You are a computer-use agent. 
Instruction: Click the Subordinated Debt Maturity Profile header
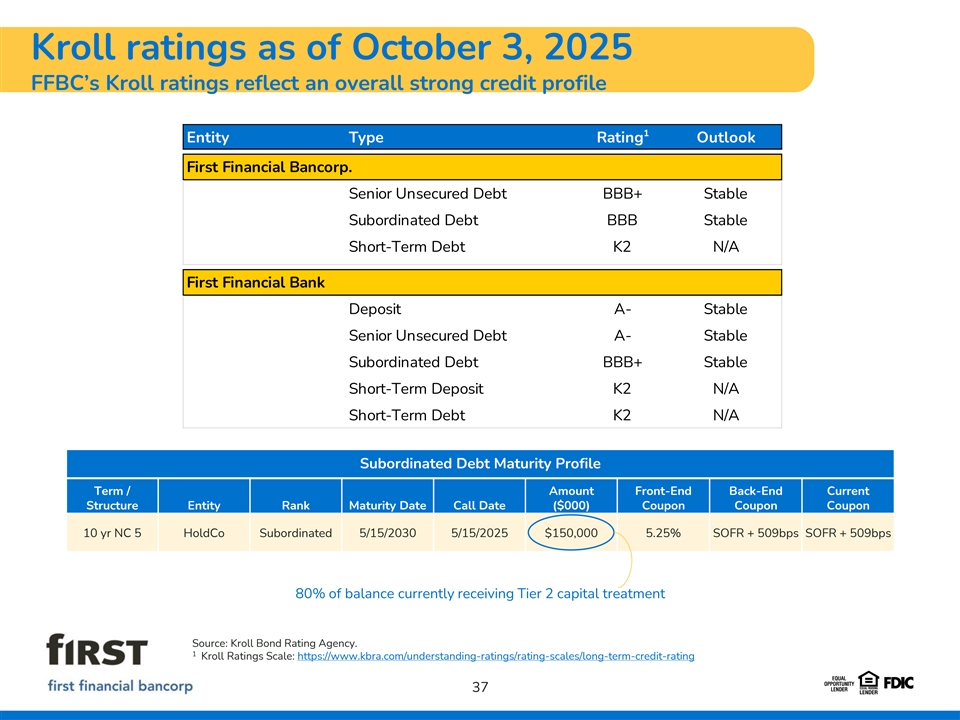pos(480,463)
